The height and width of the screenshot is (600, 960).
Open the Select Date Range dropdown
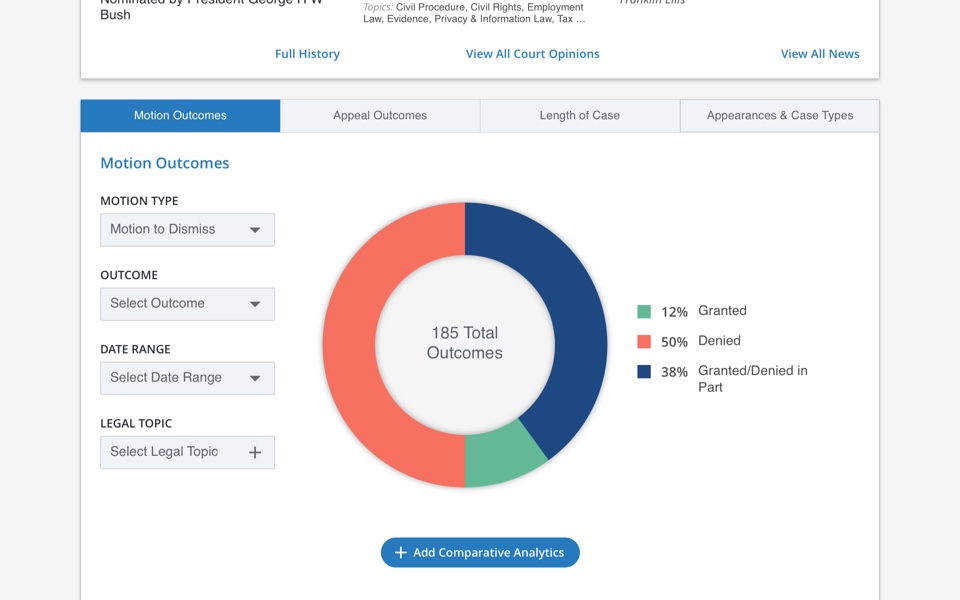point(187,378)
